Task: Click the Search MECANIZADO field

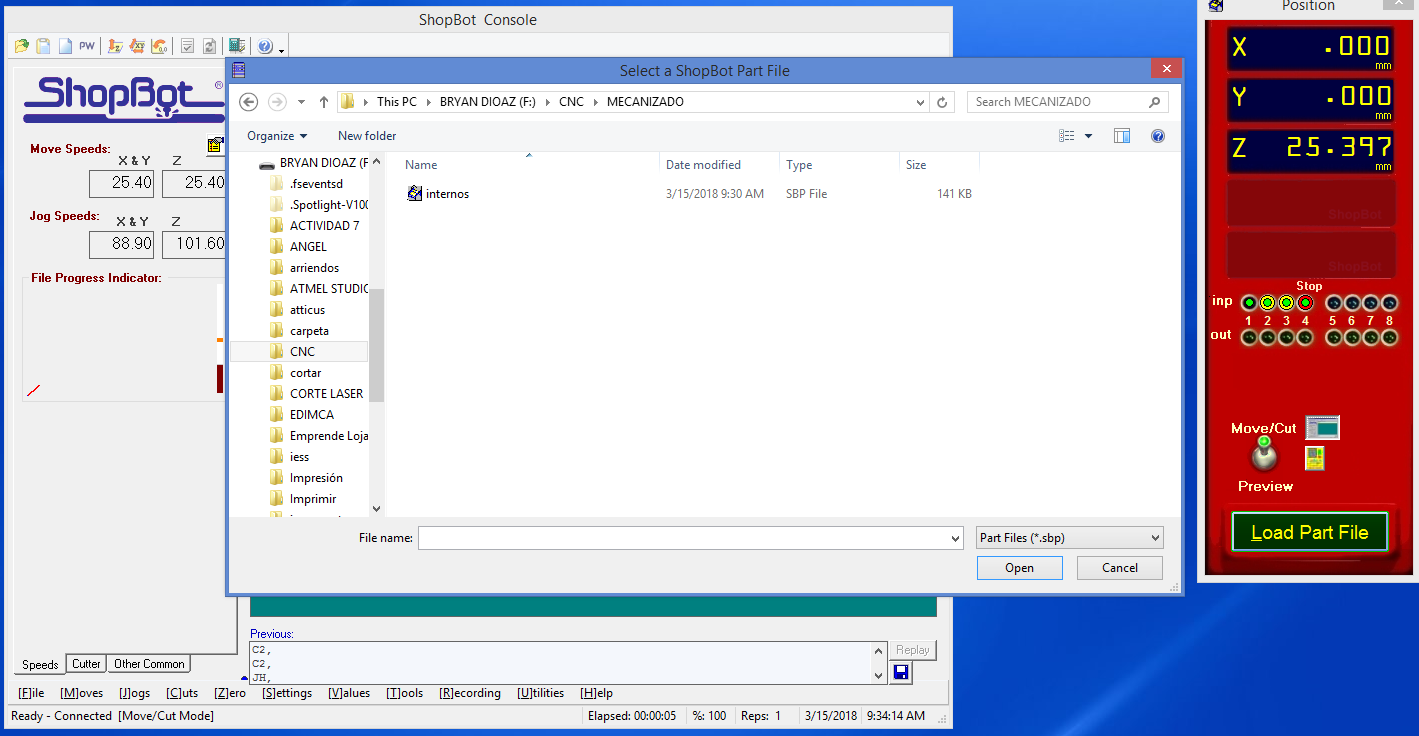Action: pos(1066,102)
